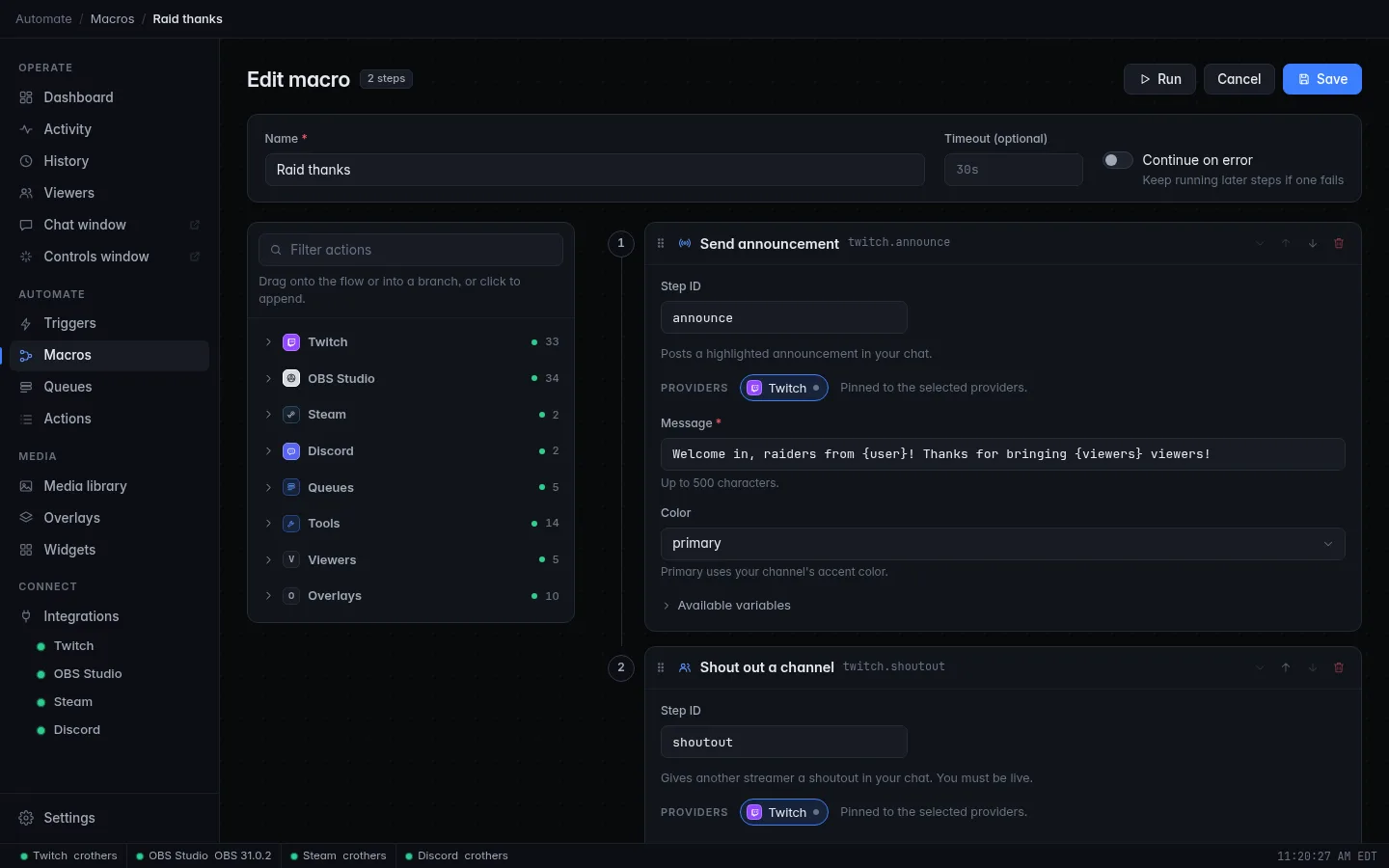Toggle Twitch provider chip in Shout out step
1389x868 pixels.
coord(784,812)
